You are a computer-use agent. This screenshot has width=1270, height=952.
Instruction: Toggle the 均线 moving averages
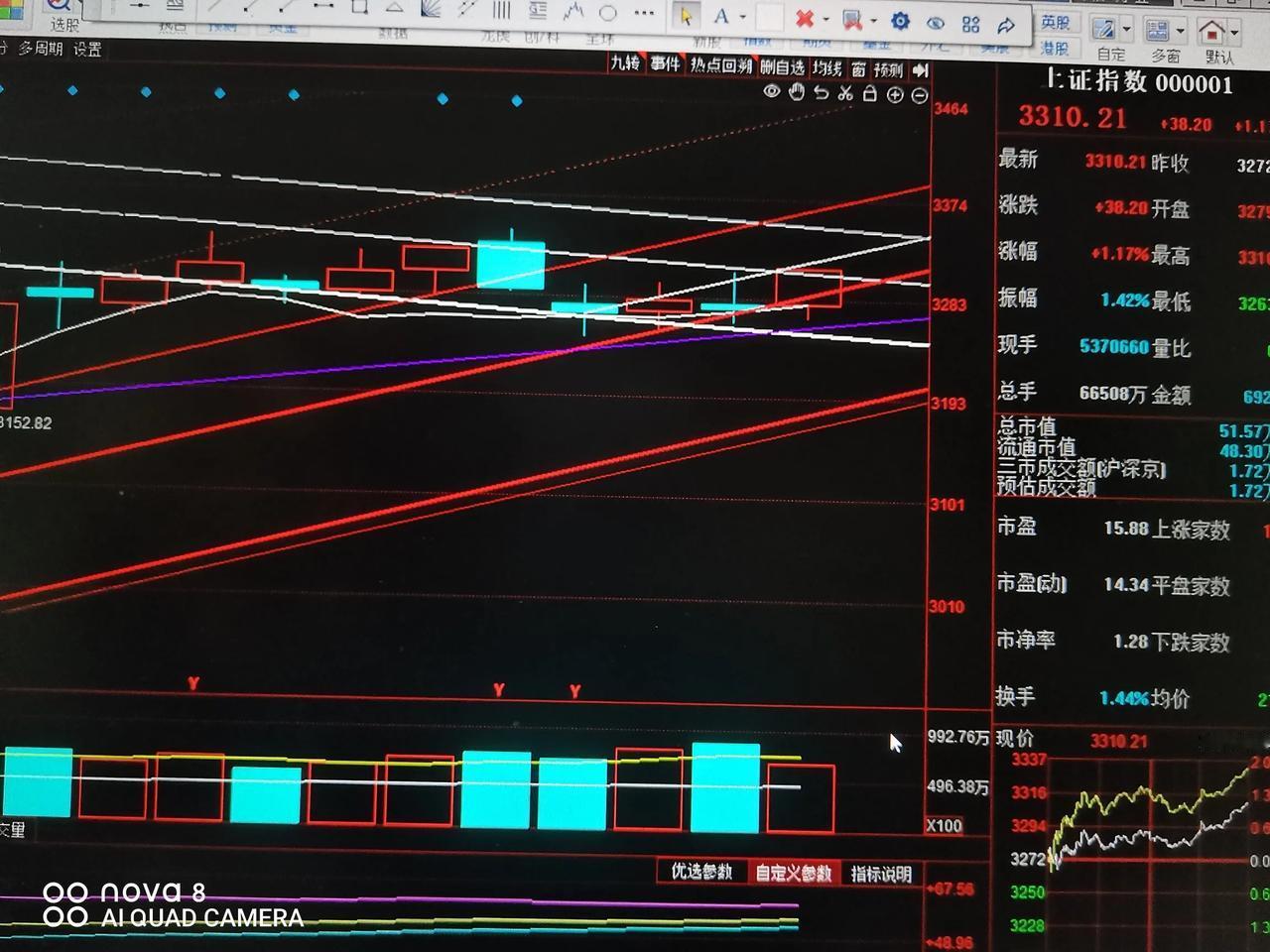827,68
